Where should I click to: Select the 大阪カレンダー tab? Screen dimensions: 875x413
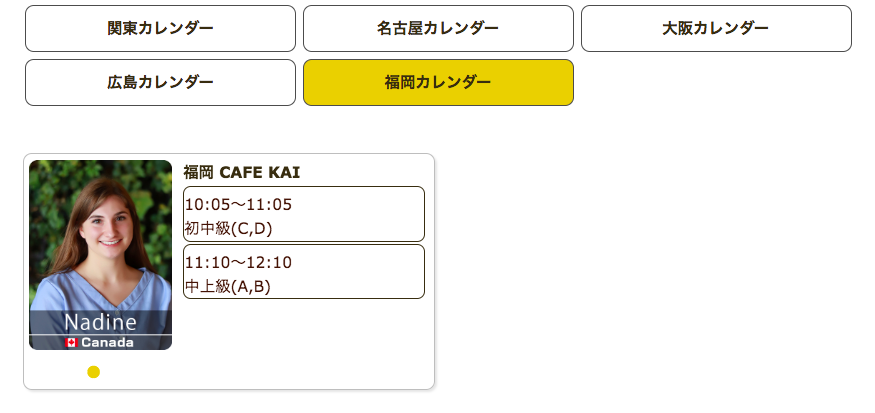(x=716, y=28)
